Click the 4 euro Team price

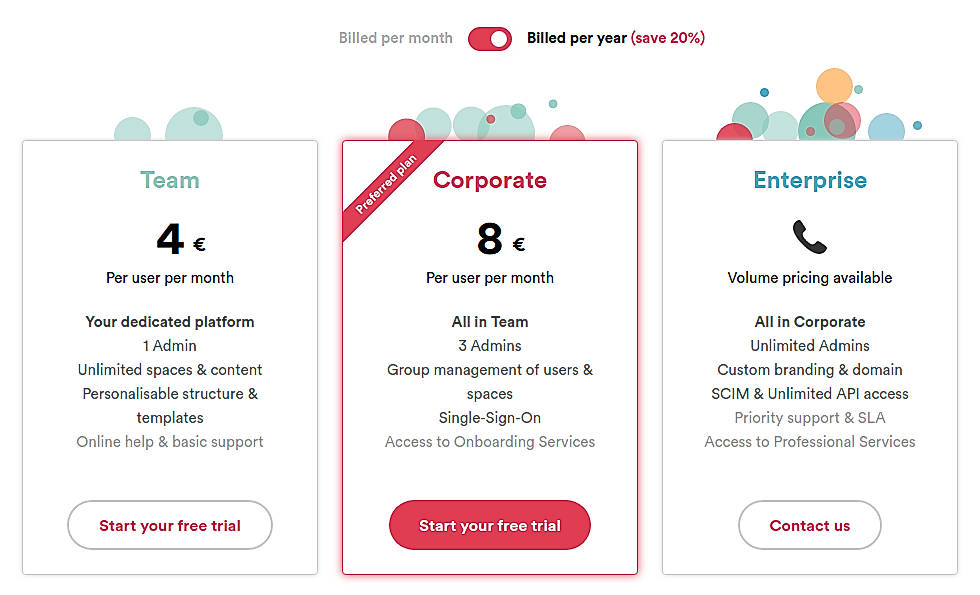(x=169, y=238)
